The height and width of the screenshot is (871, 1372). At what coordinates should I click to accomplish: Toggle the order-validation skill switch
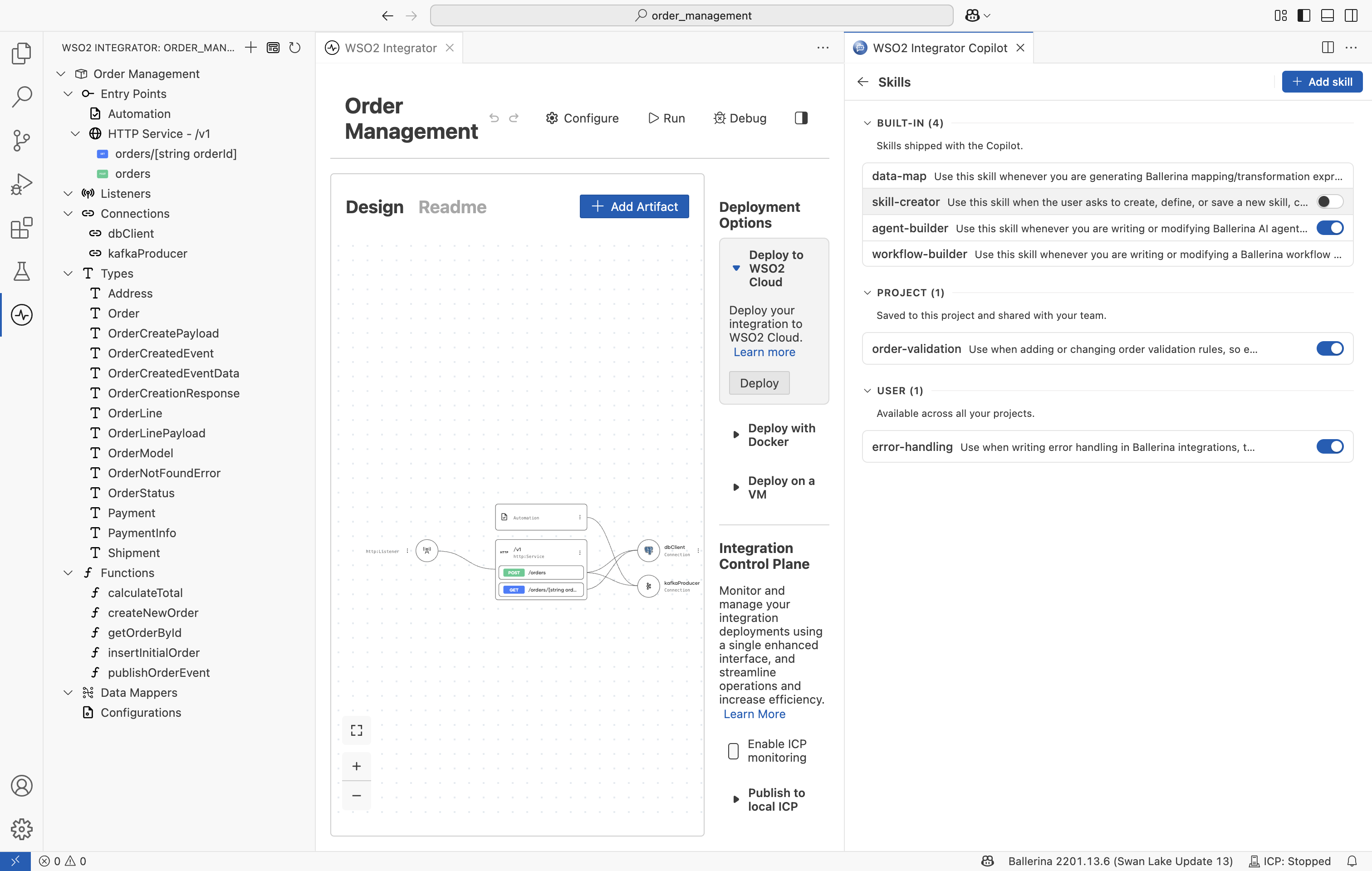point(1330,349)
